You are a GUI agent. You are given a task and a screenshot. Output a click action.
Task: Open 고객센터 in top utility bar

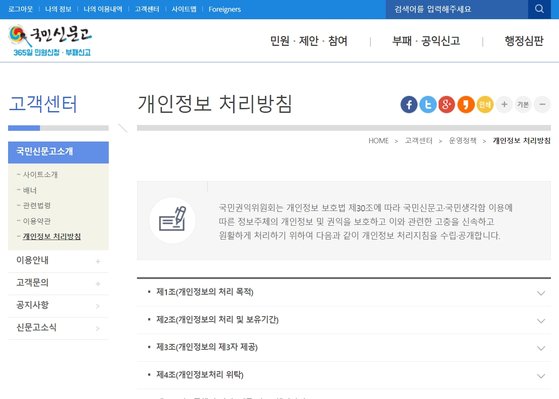point(147,9)
